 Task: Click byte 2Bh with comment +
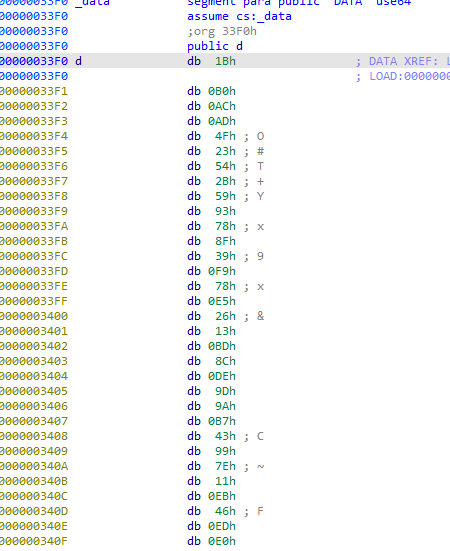(225, 181)
